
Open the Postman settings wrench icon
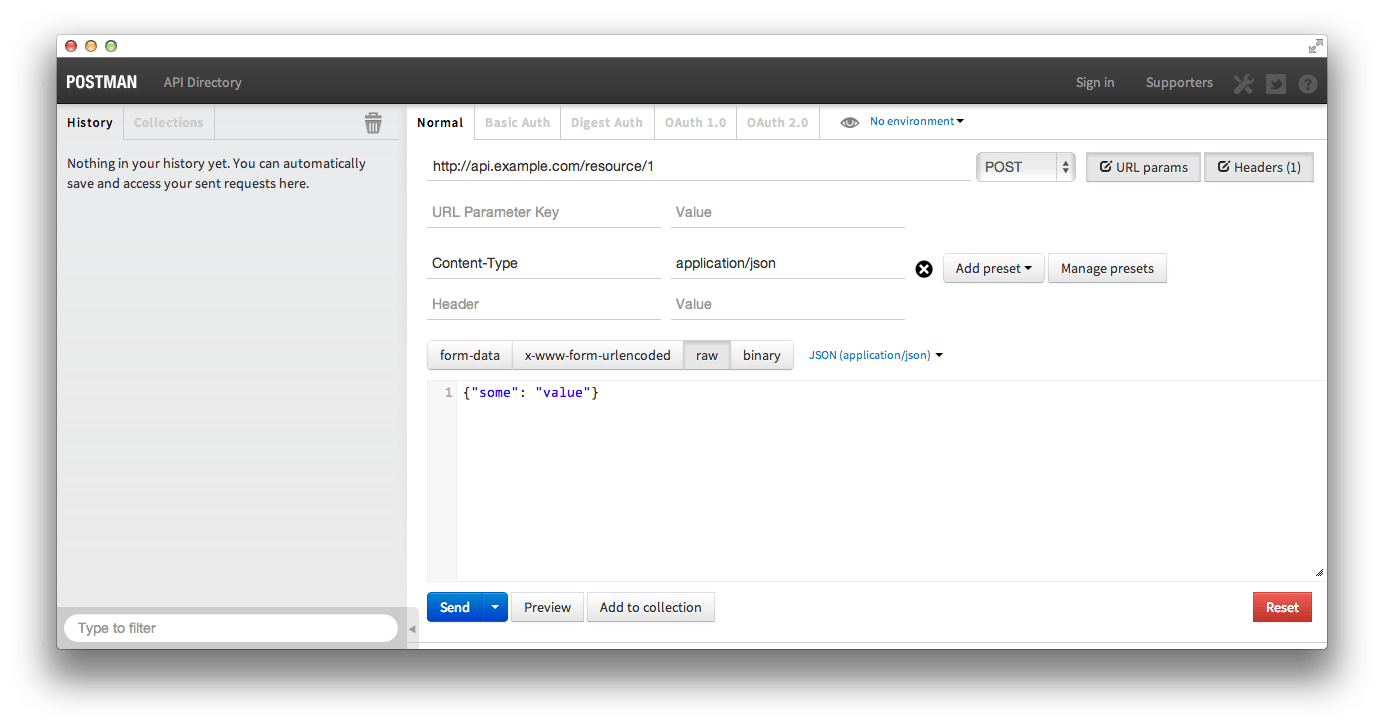(1243, 83)
